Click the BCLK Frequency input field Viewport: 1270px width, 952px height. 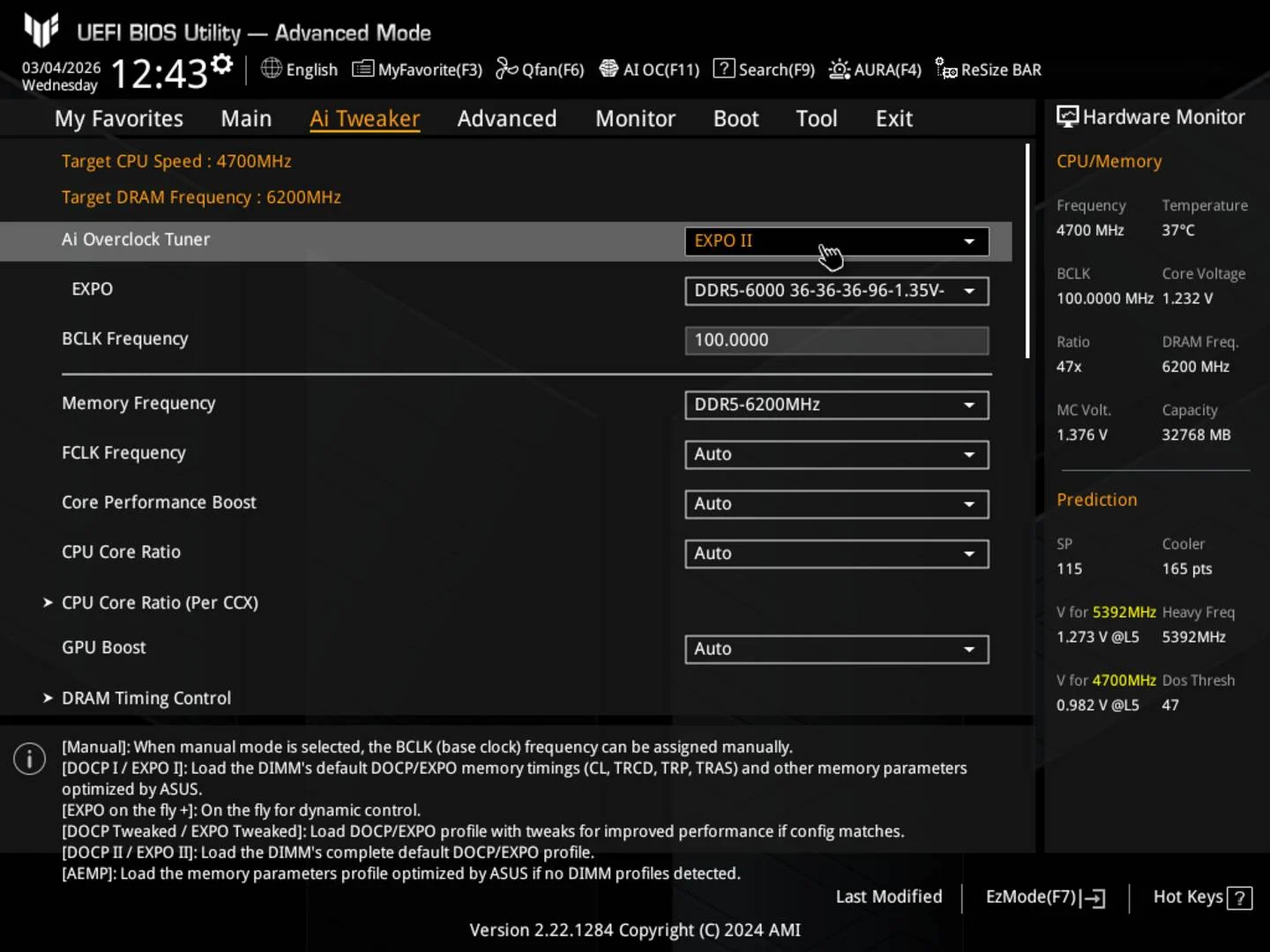click(x=836, y=340)
